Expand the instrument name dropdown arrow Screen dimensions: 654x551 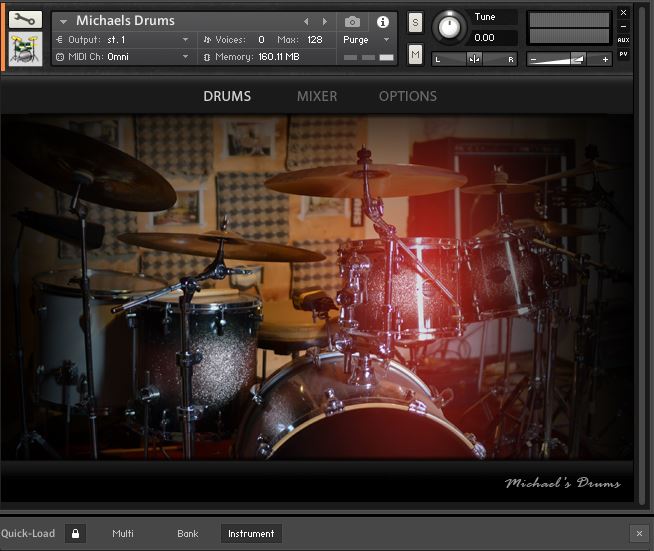pos(64,21)
